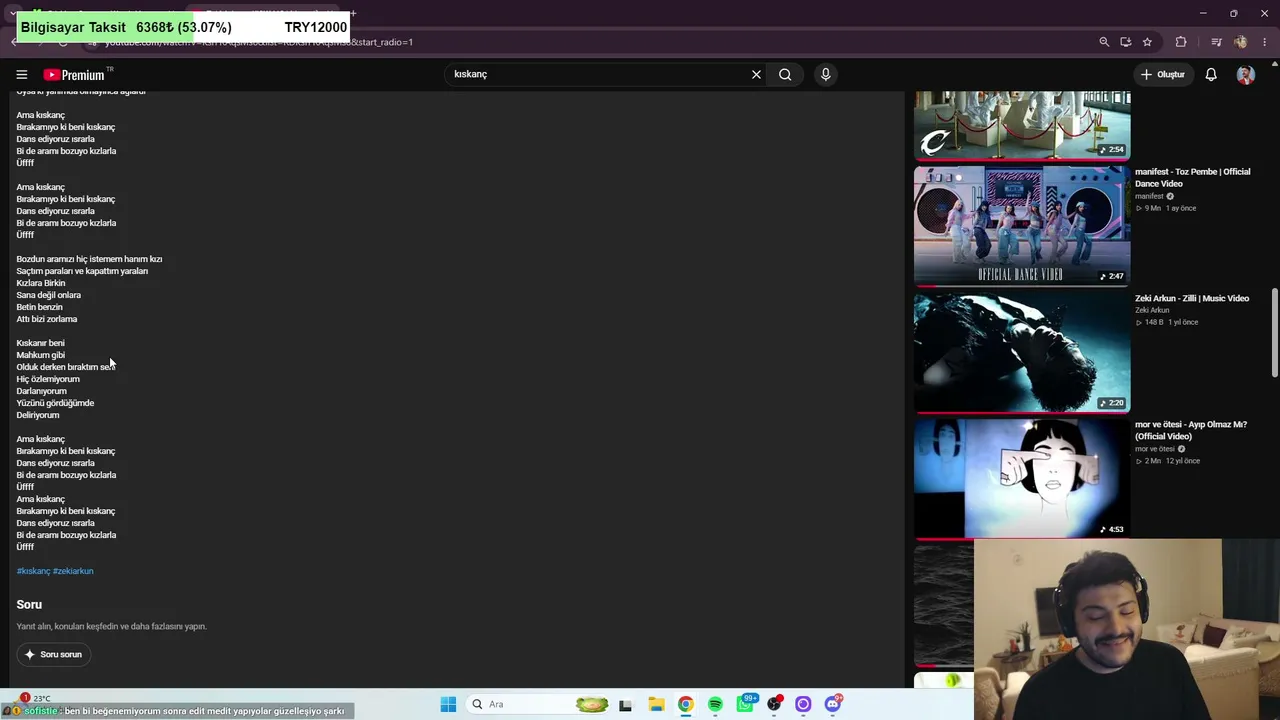Open Discord from the taskbar

833,704
